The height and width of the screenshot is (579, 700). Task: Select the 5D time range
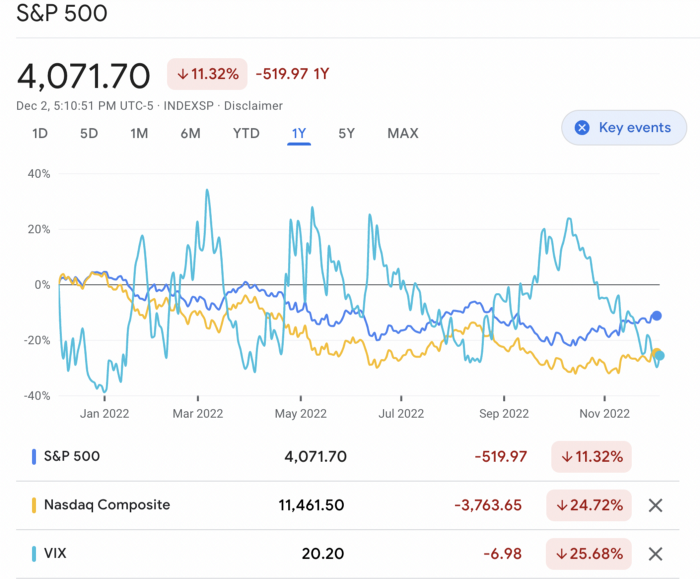pyautogui.click(x=89, y=133)
